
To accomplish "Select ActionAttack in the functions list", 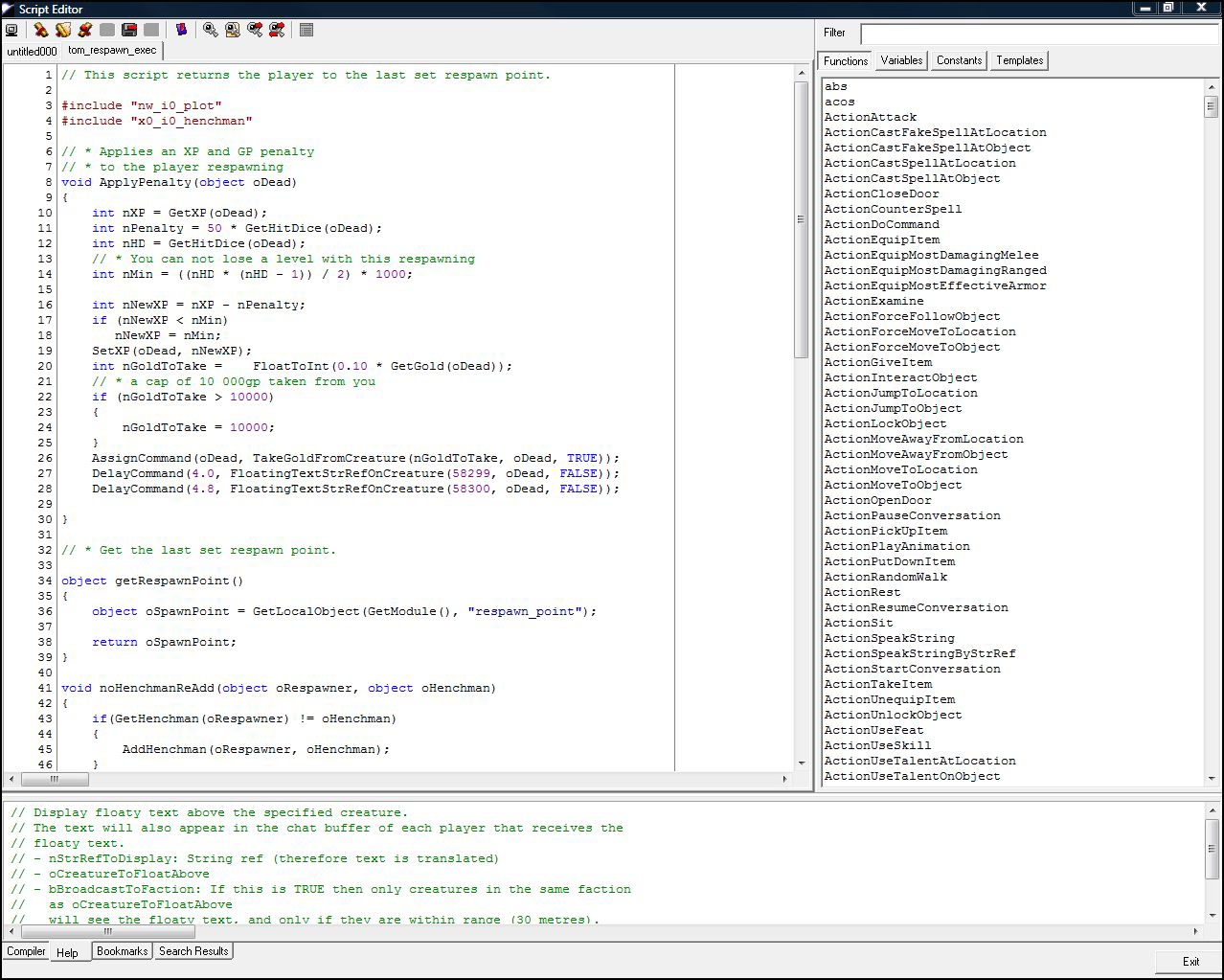I will (x=870, y=117).
